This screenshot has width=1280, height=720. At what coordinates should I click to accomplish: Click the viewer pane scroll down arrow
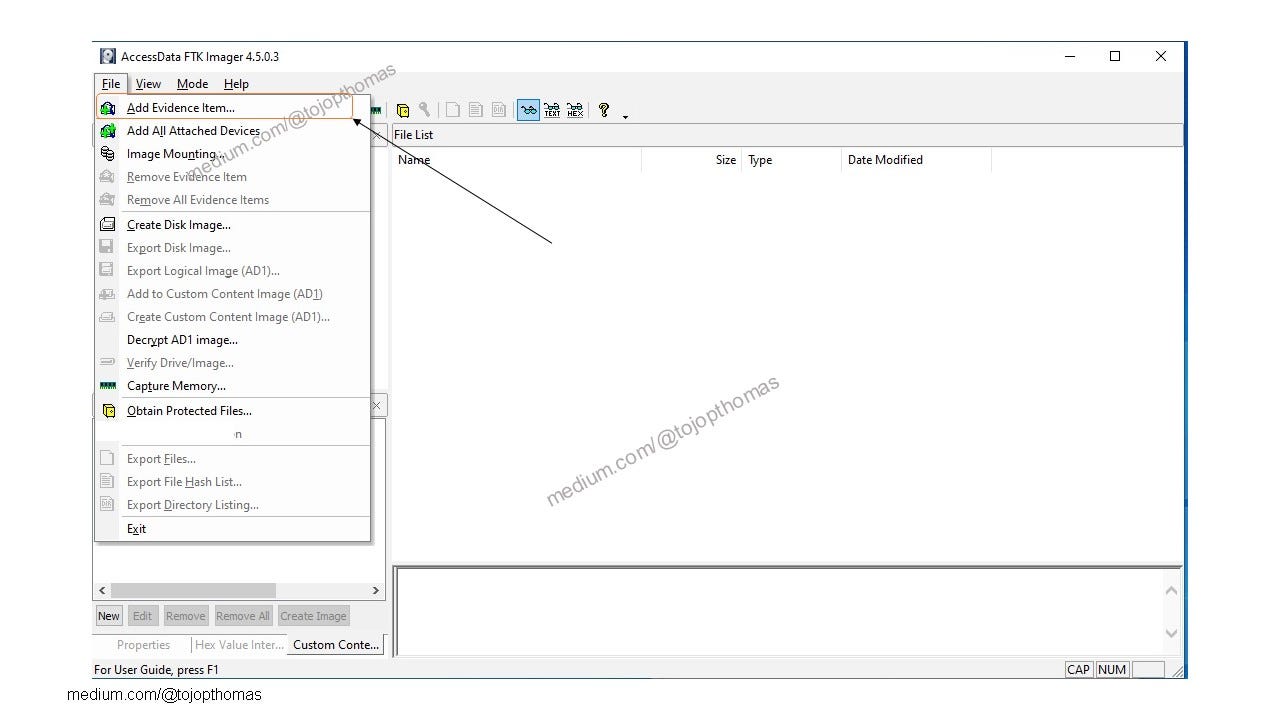click(x=1171, y=633)
